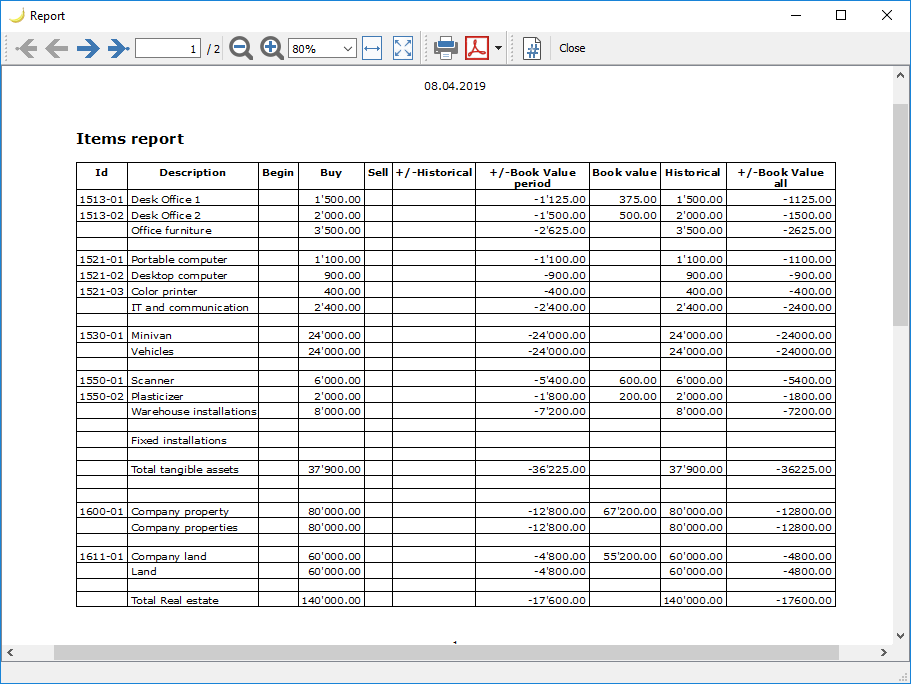This screenshot has width=911, height=685.
Task: Click the zoom in magnifier
Action: click(x=271, y=48)
